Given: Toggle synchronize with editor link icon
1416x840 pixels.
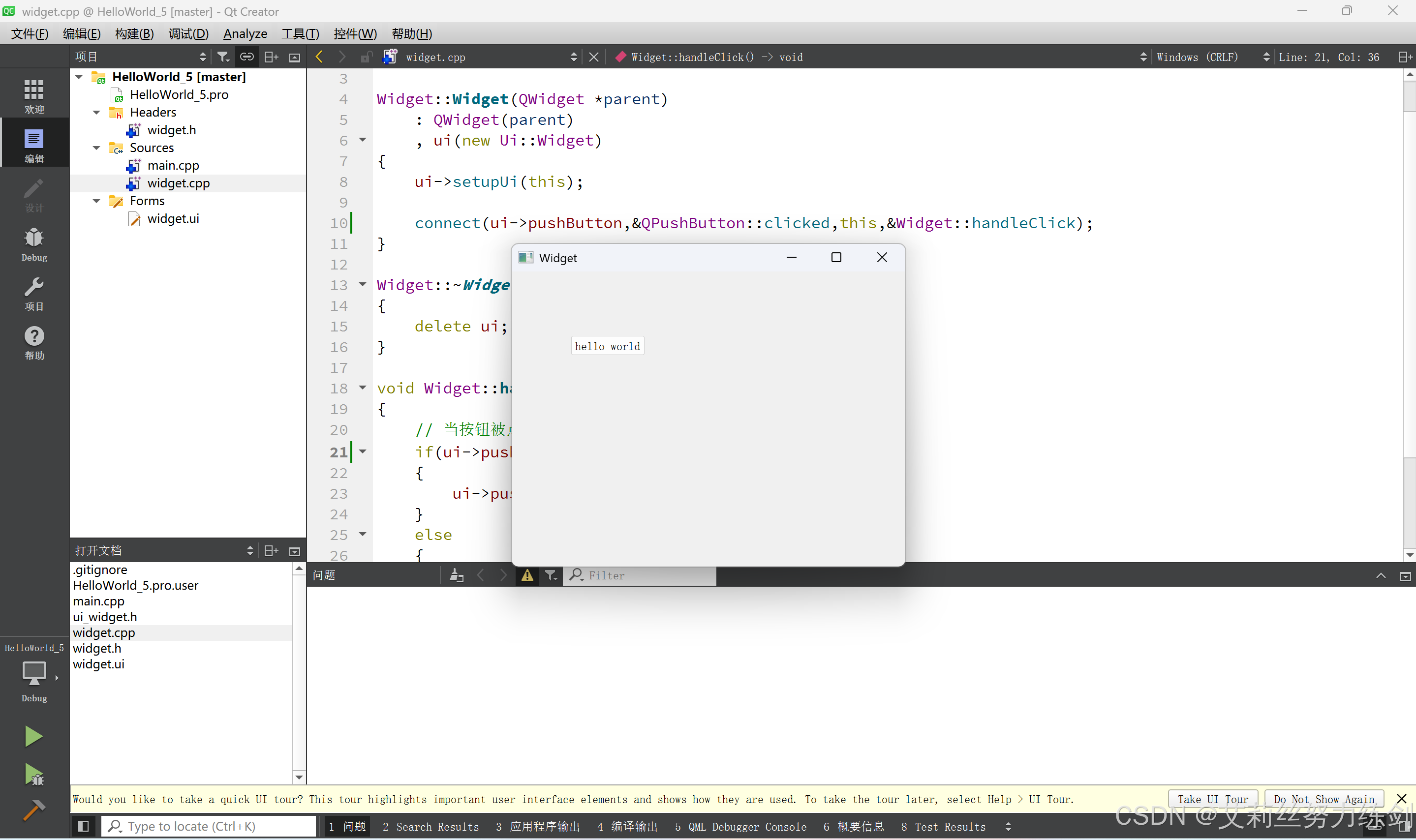Looking at the screenshot, I should [247, 57].
